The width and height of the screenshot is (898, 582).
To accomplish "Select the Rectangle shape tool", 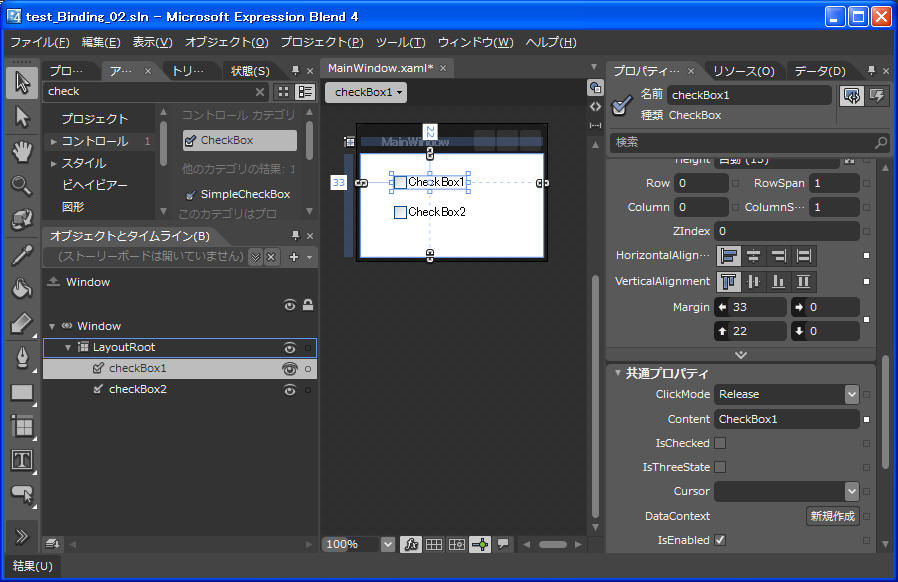I will [21, 392].
